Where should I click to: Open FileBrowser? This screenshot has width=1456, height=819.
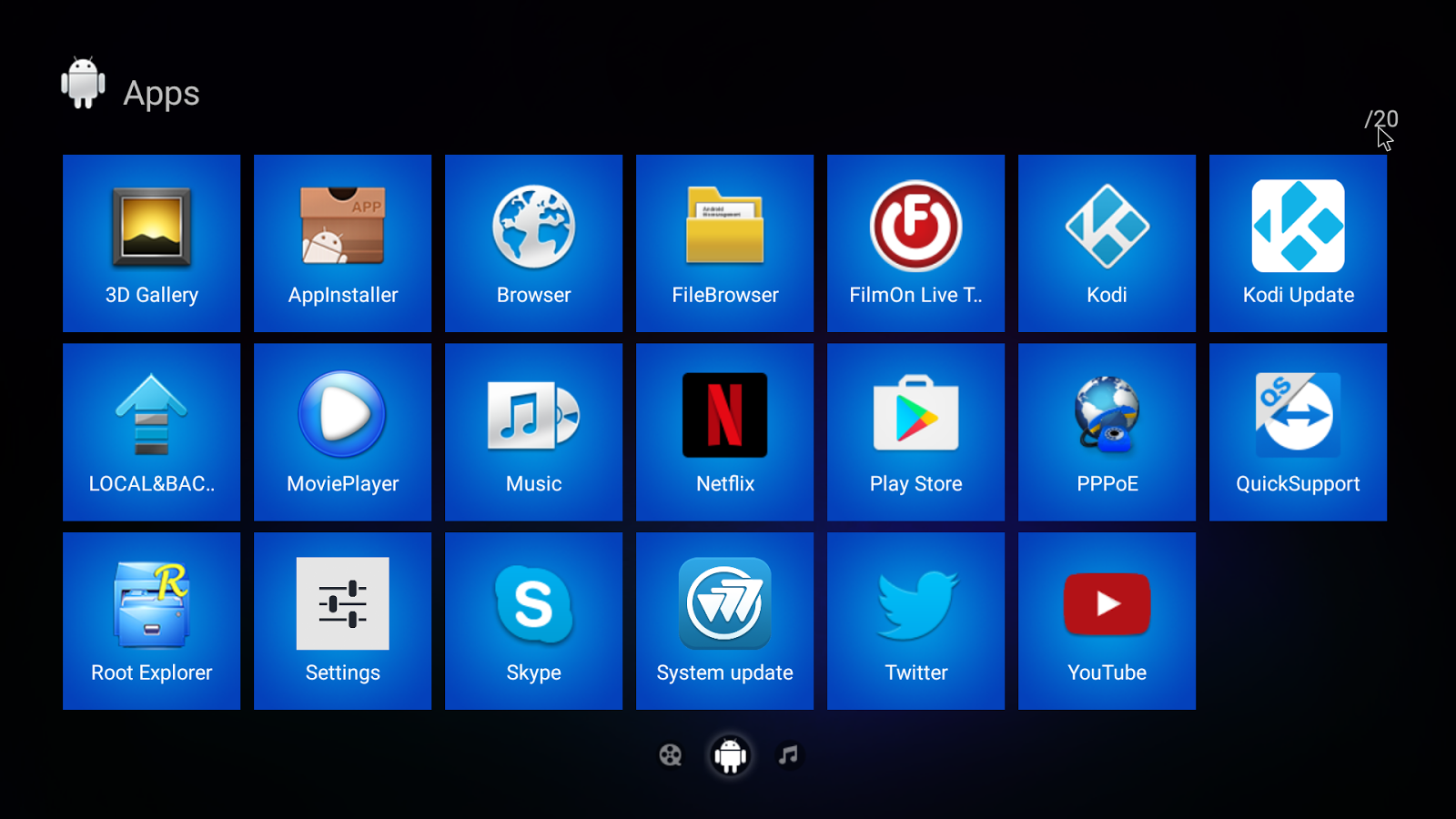pyautogui.click(x=724, y=243)
